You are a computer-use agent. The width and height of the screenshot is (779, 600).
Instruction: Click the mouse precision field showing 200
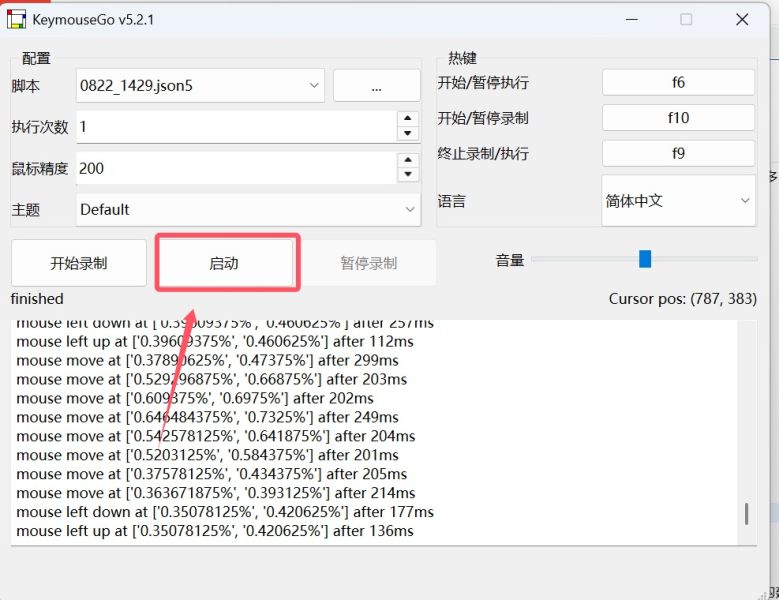tap(236, 168)
